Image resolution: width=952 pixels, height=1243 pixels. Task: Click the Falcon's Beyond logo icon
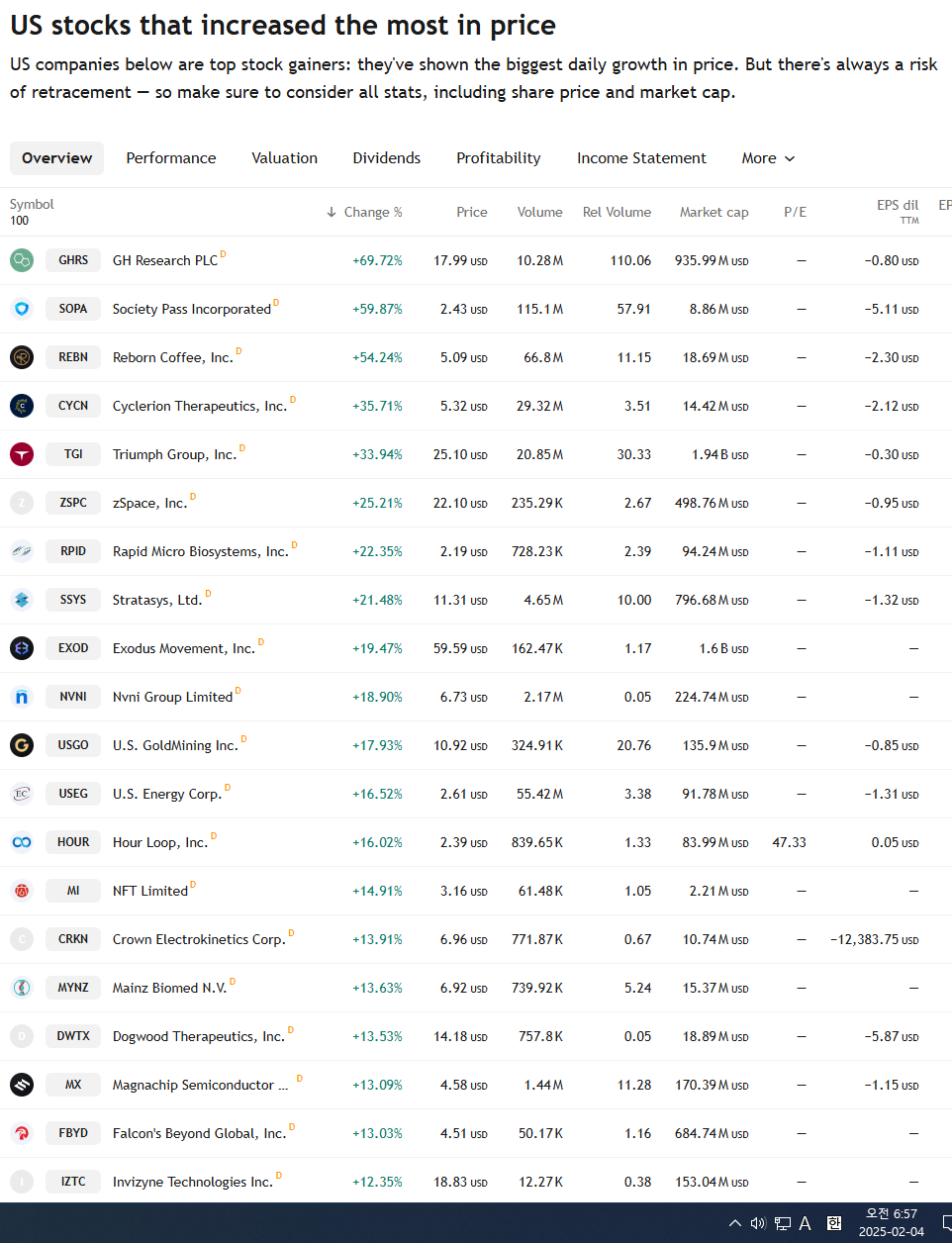pos(22,1133)
